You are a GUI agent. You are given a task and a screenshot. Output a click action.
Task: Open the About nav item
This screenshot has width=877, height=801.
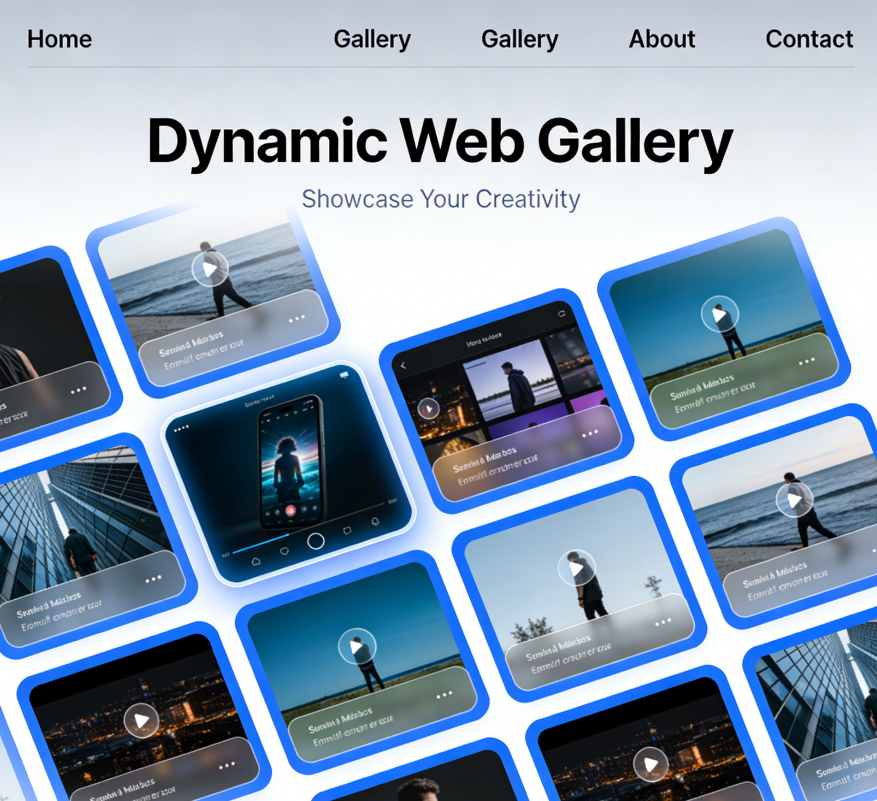tap(661, 39)
